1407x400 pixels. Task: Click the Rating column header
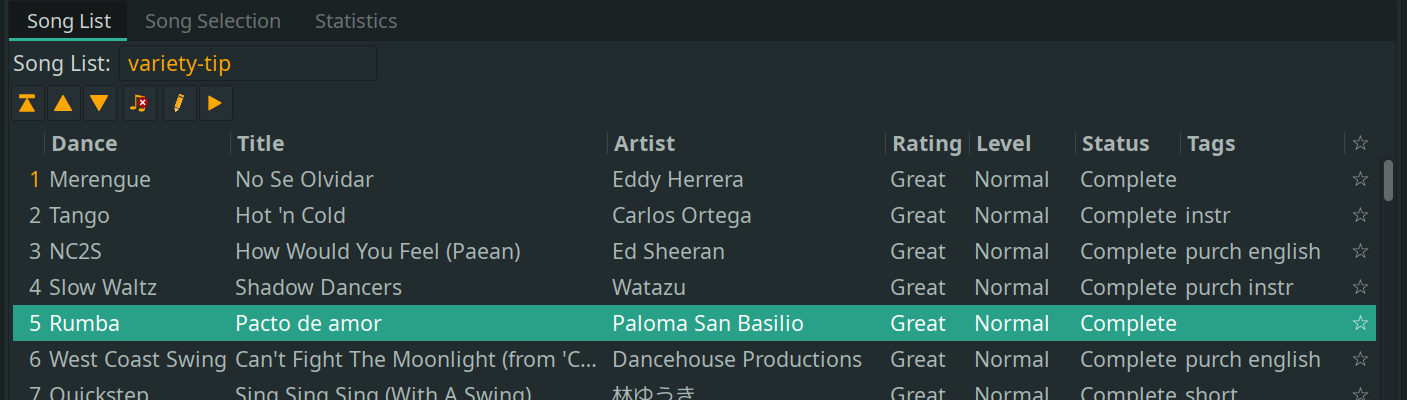pos(926,144)
